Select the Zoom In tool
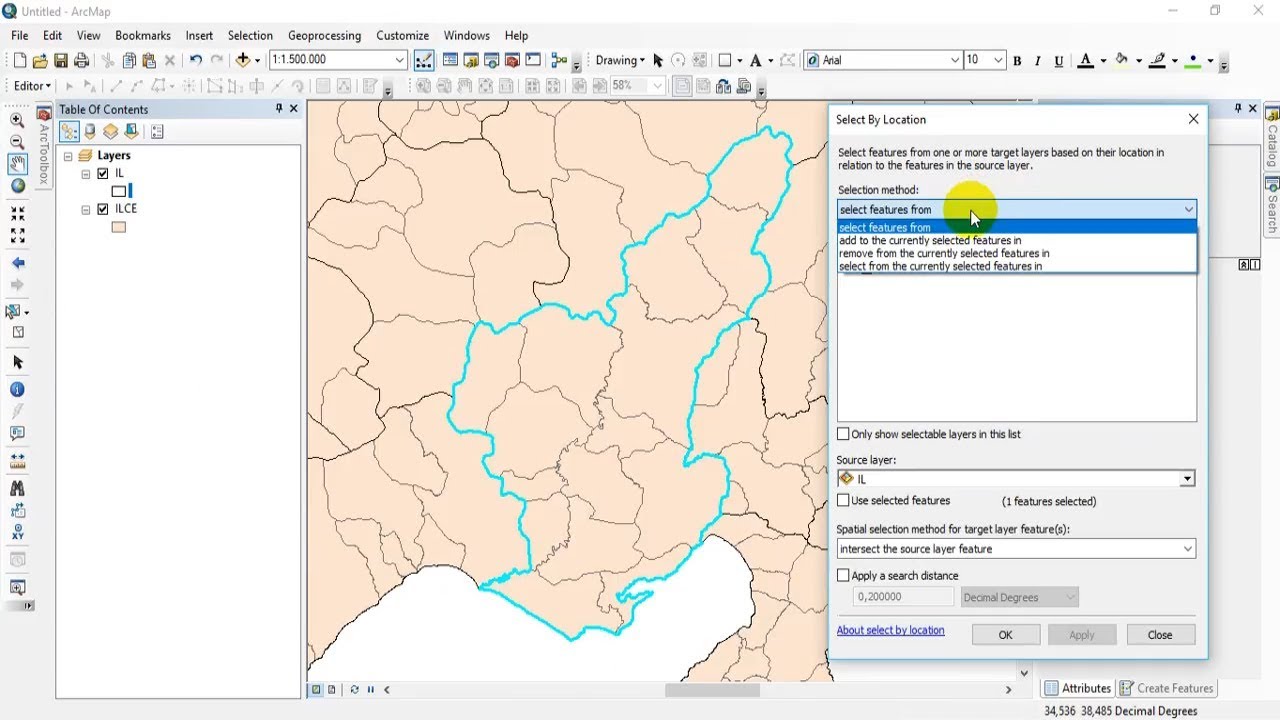This screenshot has width=1280, height=720. 17,120
